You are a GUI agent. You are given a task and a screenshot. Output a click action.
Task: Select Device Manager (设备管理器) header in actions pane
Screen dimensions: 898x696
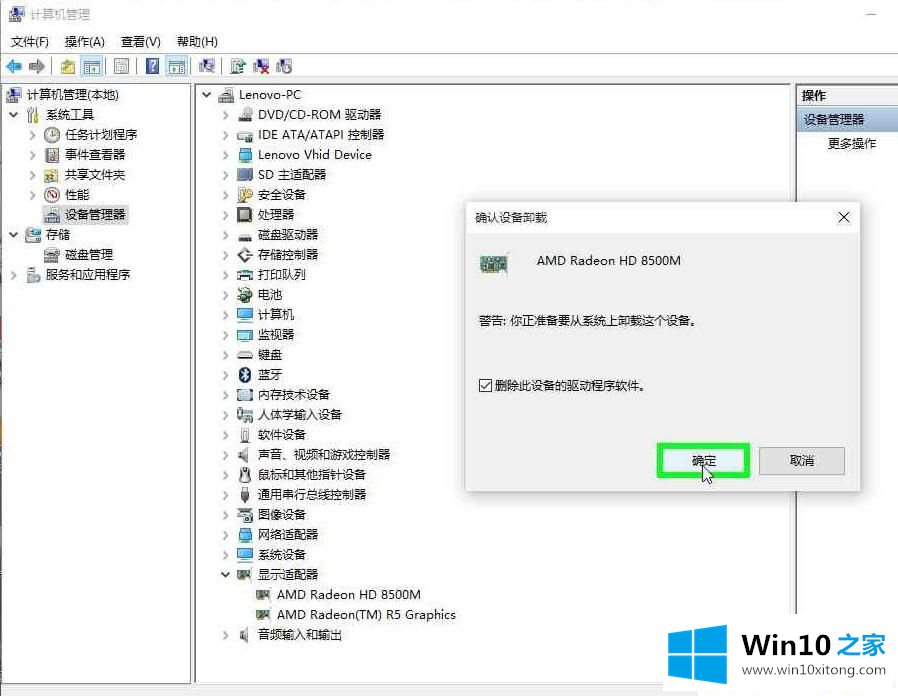[x=848, y=120]
